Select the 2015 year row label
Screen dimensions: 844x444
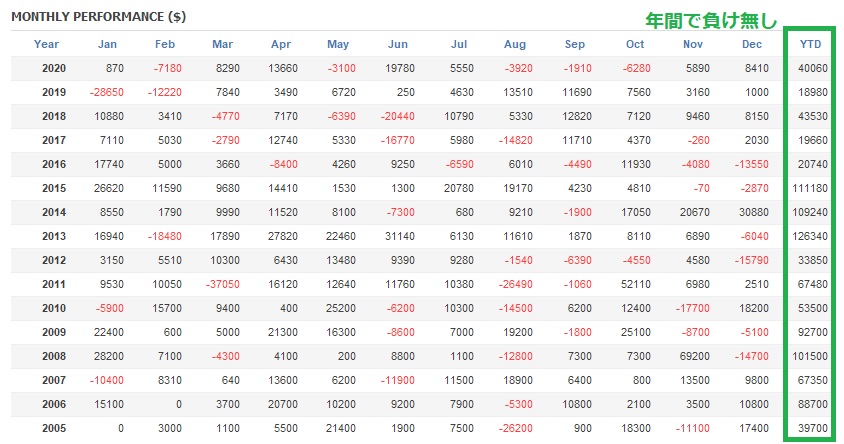54,188
